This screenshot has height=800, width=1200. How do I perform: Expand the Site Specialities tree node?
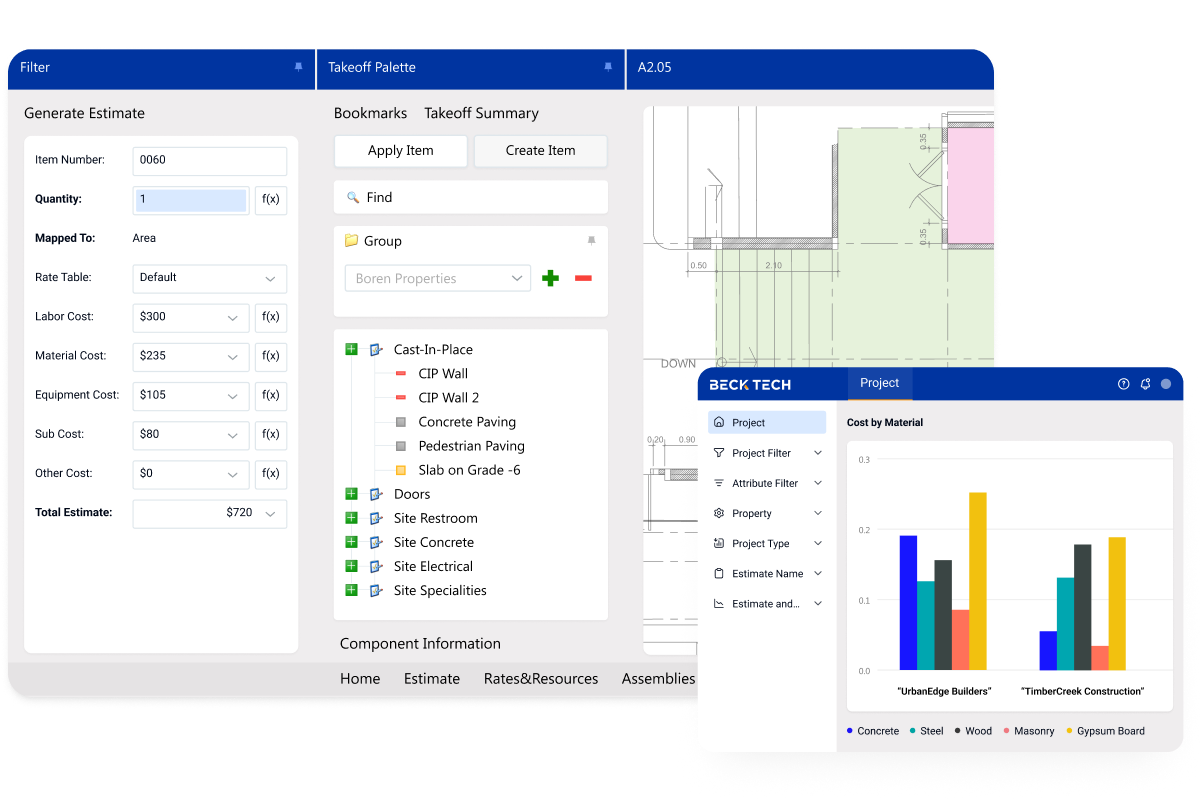tap(351, 590)
